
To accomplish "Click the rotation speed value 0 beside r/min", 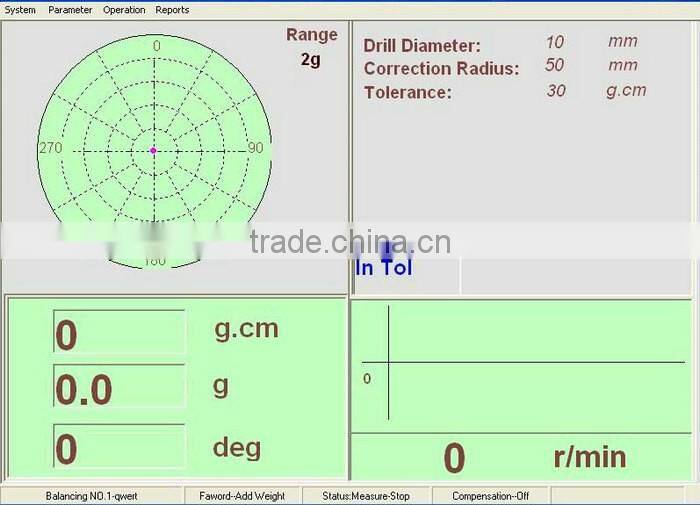I will pos(454,458).
